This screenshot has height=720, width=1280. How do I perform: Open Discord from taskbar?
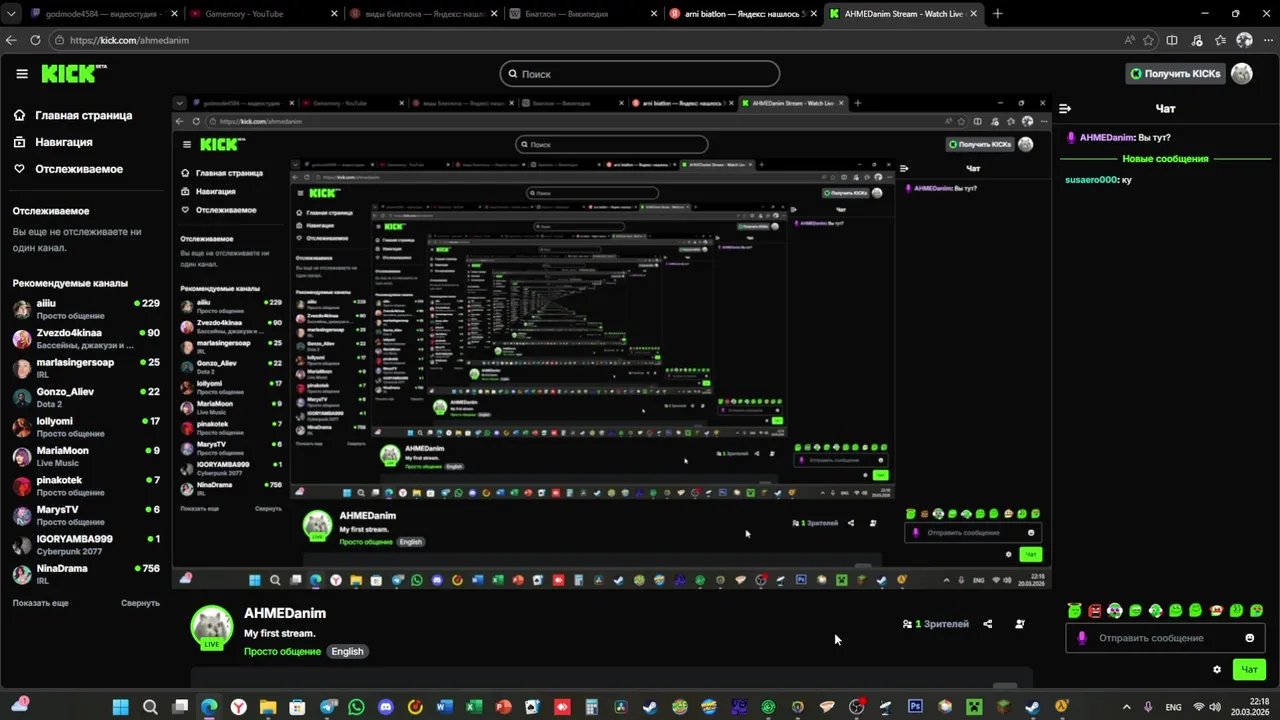[386, 707]
